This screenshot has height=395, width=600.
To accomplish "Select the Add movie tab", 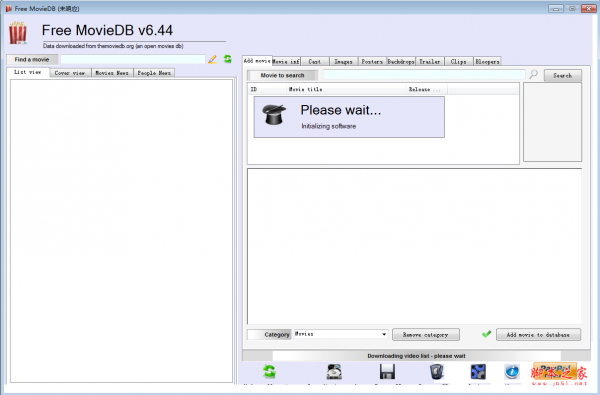I will 257,60.
